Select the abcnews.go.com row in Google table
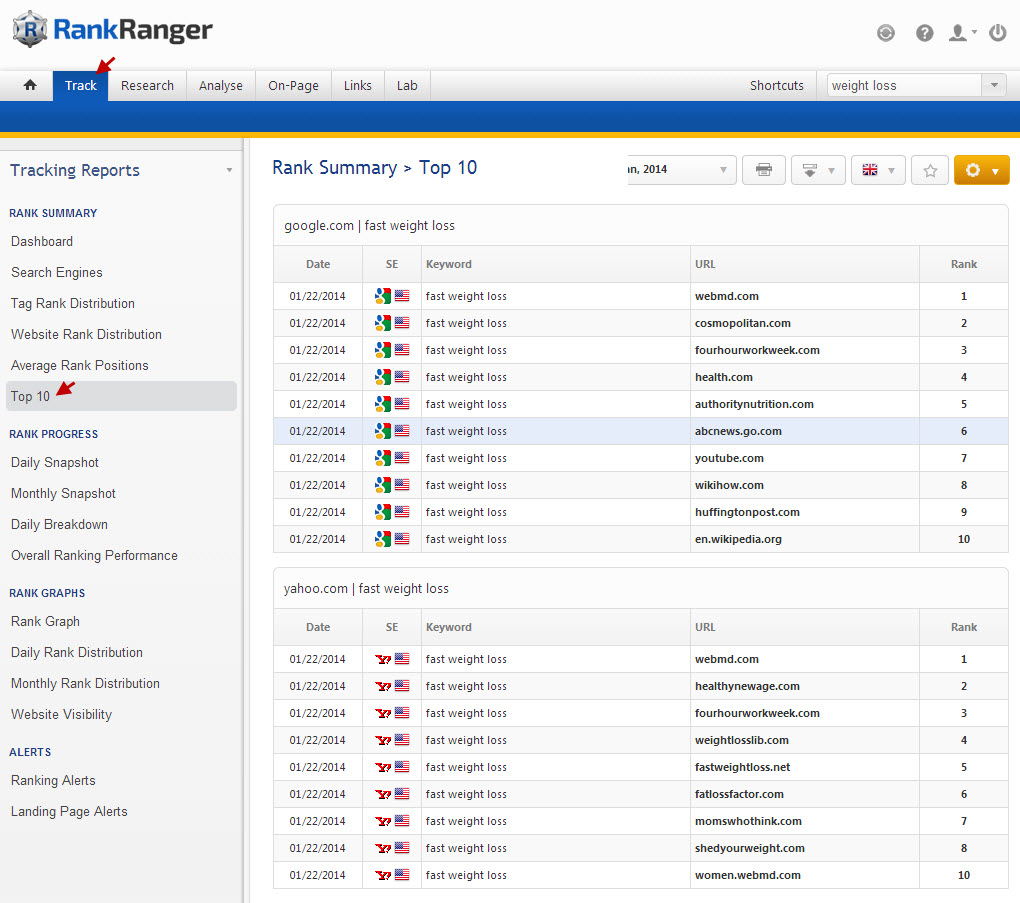Image resolution: width=1020 pixels, height=903 pixels. pos(738,432)
